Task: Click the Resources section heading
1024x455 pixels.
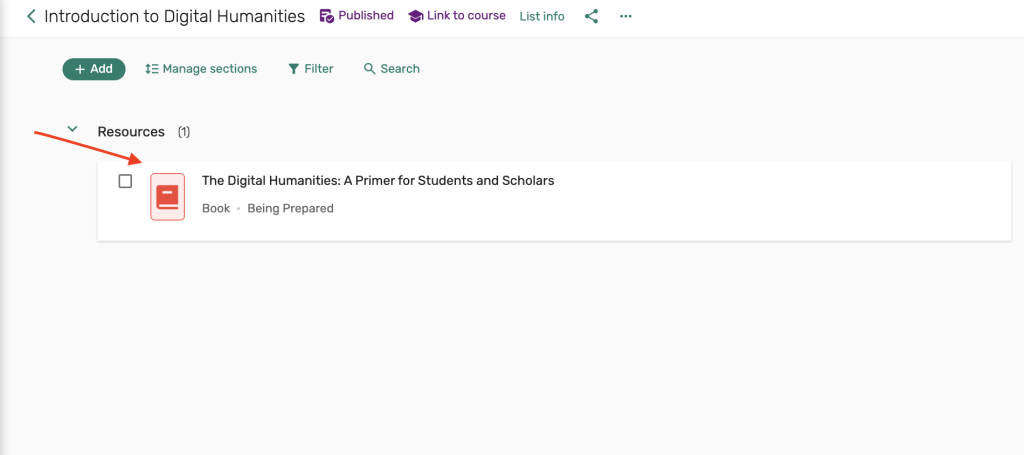Action: tap(131, 132)
